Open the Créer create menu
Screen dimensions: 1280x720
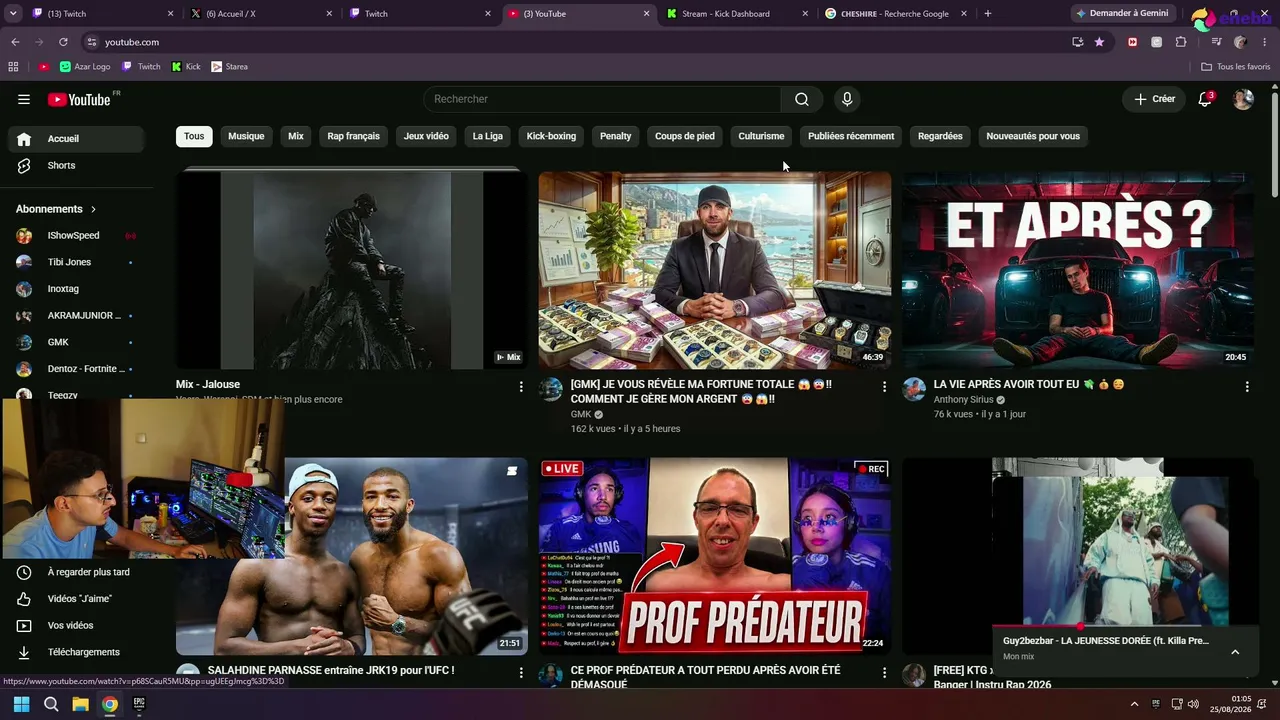(x=1154, y=99)
